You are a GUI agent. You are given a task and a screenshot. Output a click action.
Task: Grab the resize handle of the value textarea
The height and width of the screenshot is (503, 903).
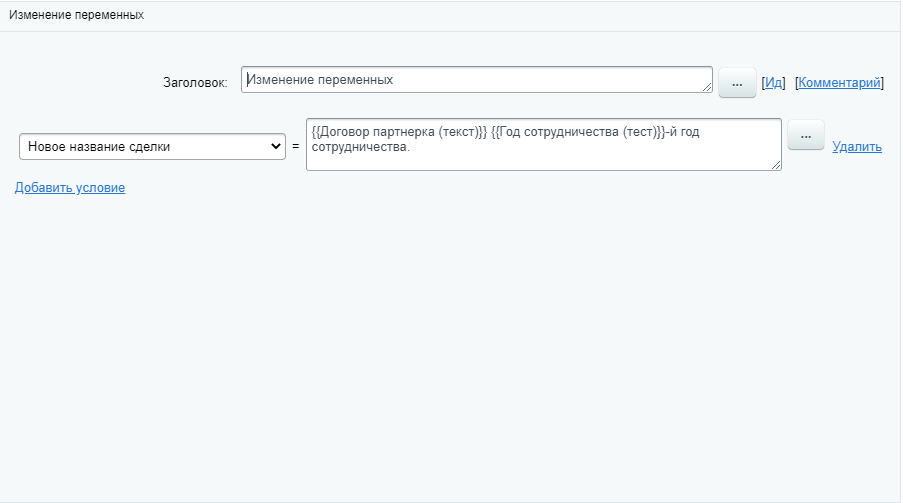(775, 164)
